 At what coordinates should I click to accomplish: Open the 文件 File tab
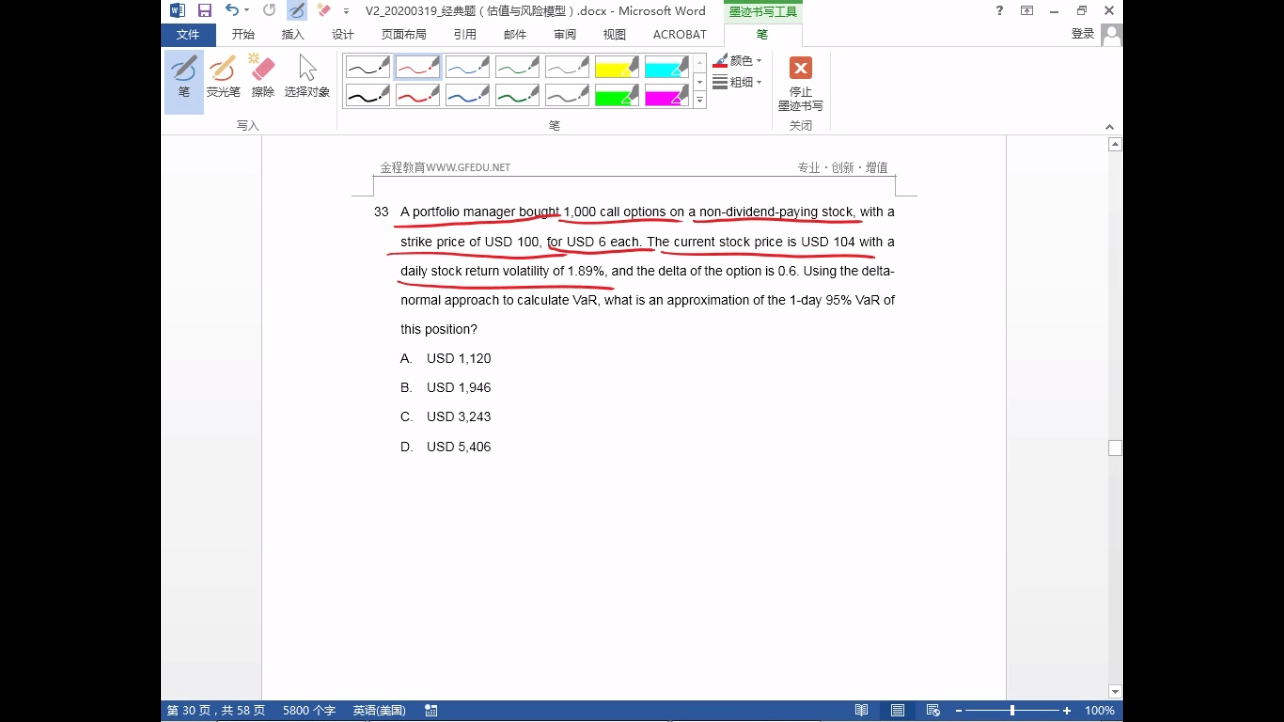click(x=188, y=34)
